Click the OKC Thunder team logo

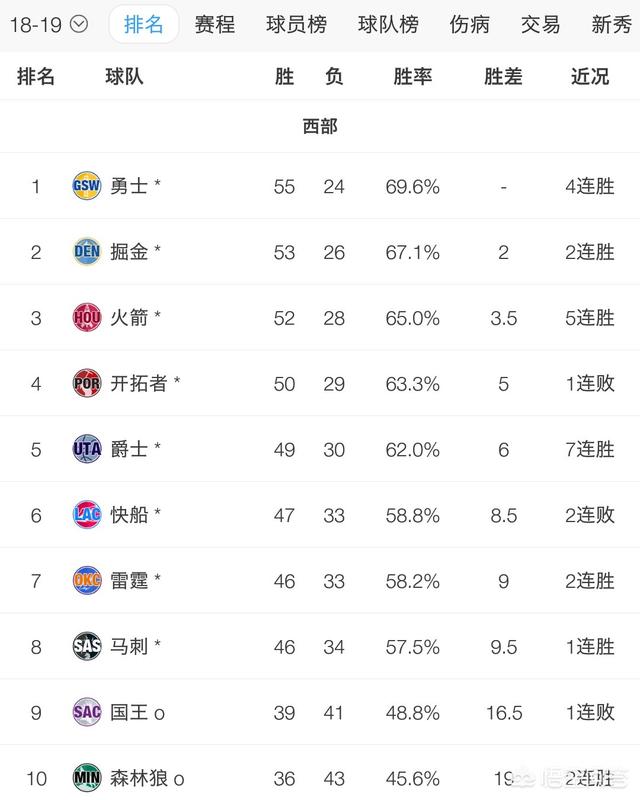[x=87, y=580]
